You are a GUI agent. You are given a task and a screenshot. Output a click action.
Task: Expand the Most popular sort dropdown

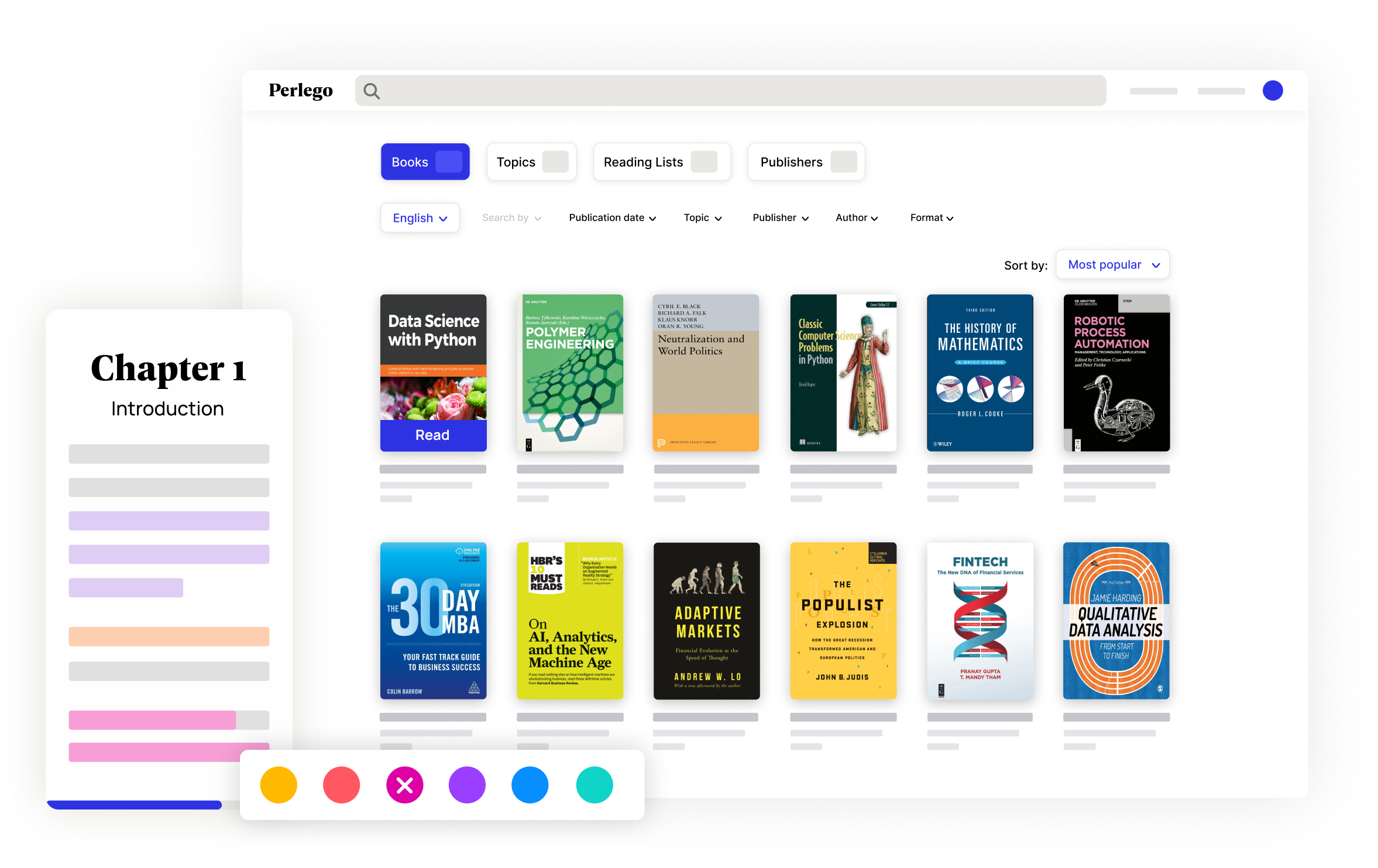[1113, 264]
